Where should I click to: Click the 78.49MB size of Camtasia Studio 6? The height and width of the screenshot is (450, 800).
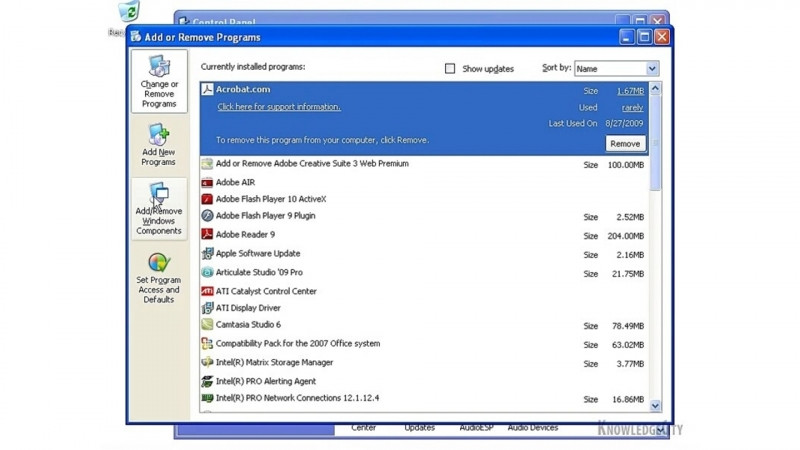[x=628, y=326]
